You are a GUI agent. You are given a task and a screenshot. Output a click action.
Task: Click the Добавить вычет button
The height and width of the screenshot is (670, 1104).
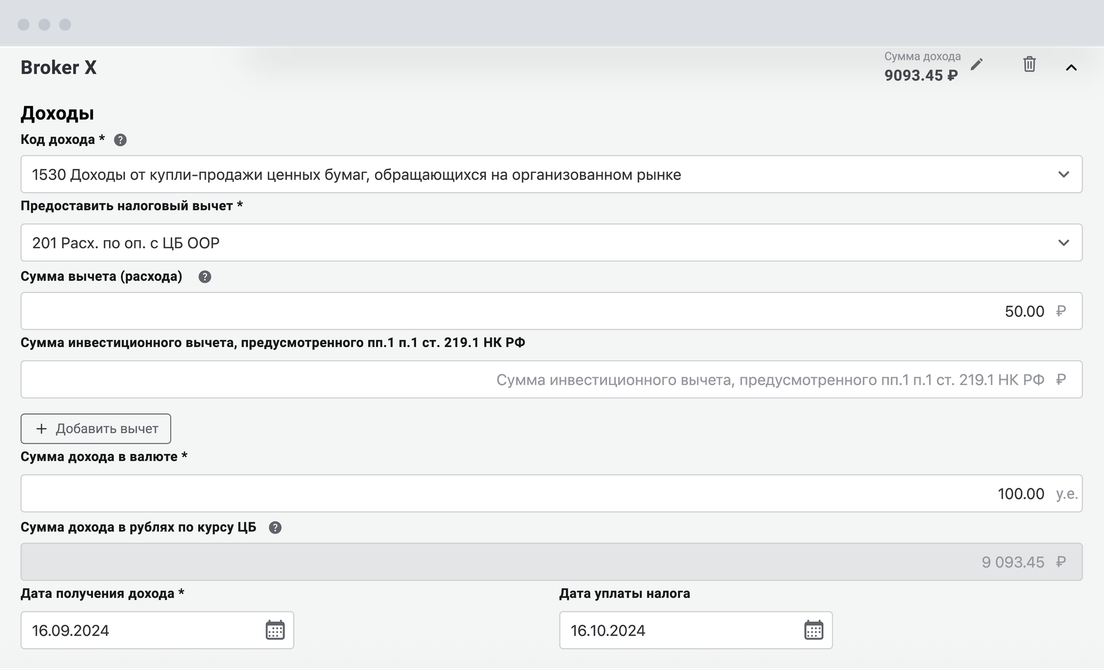pyautogui.click(x=96, y=429)
